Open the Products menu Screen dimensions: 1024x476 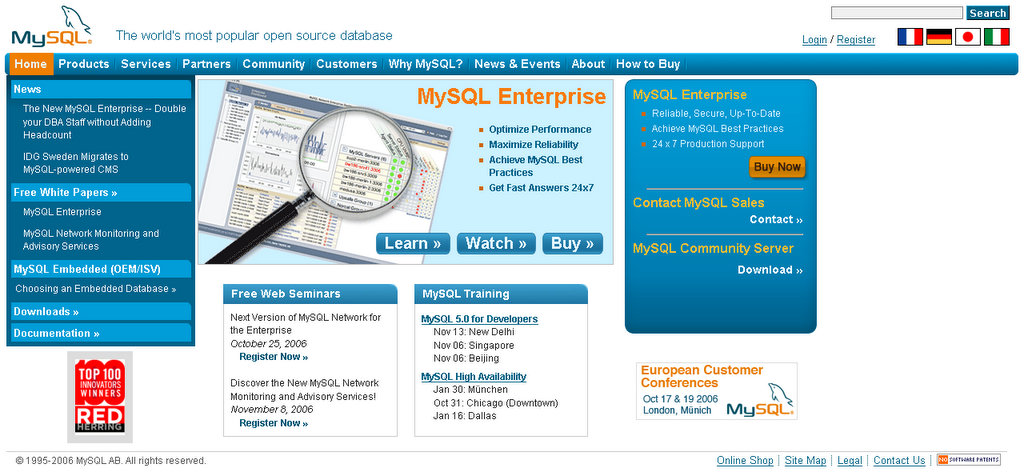tap(84, 64)
